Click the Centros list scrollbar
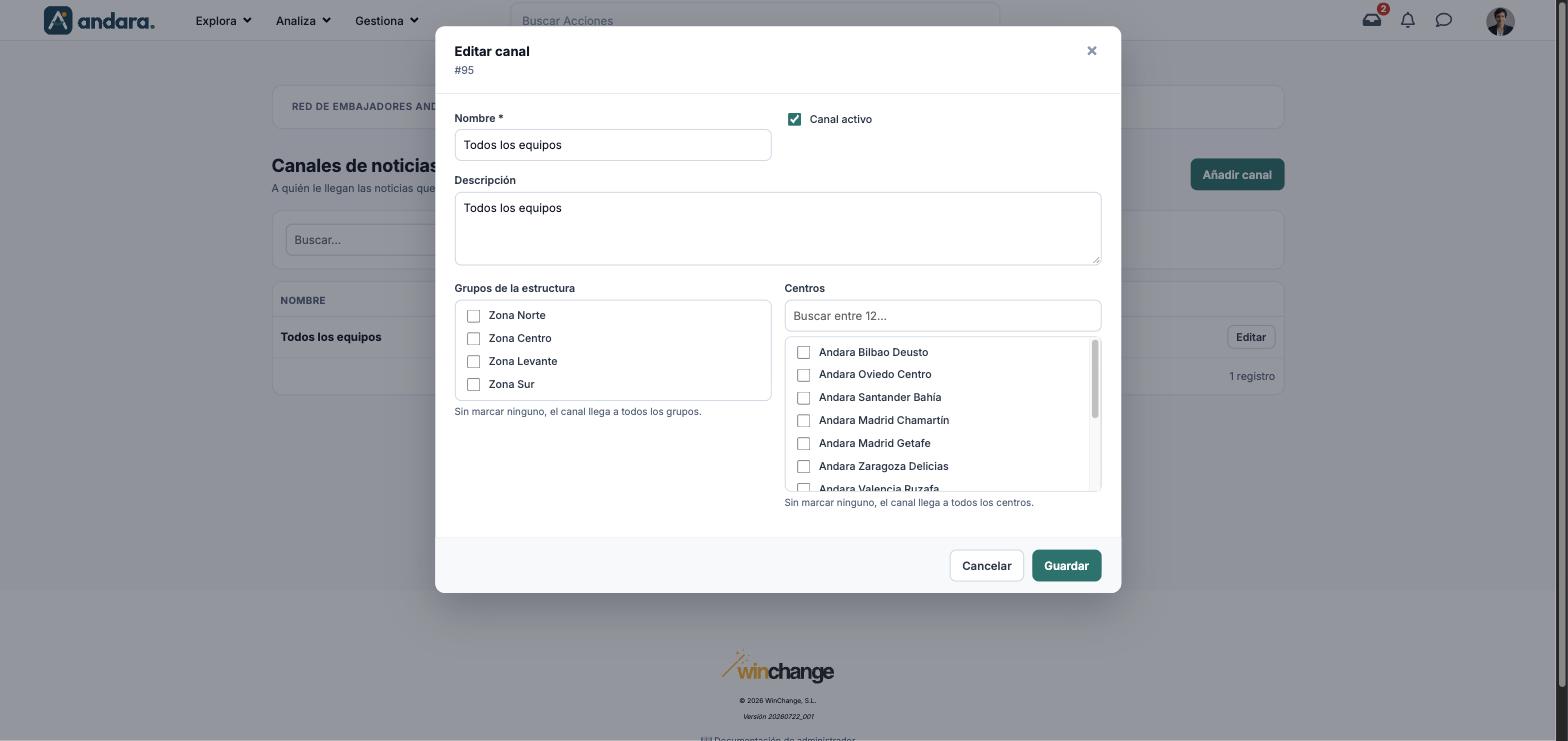The height and width of the screenshot is (741, 1568). point(1095,379)
